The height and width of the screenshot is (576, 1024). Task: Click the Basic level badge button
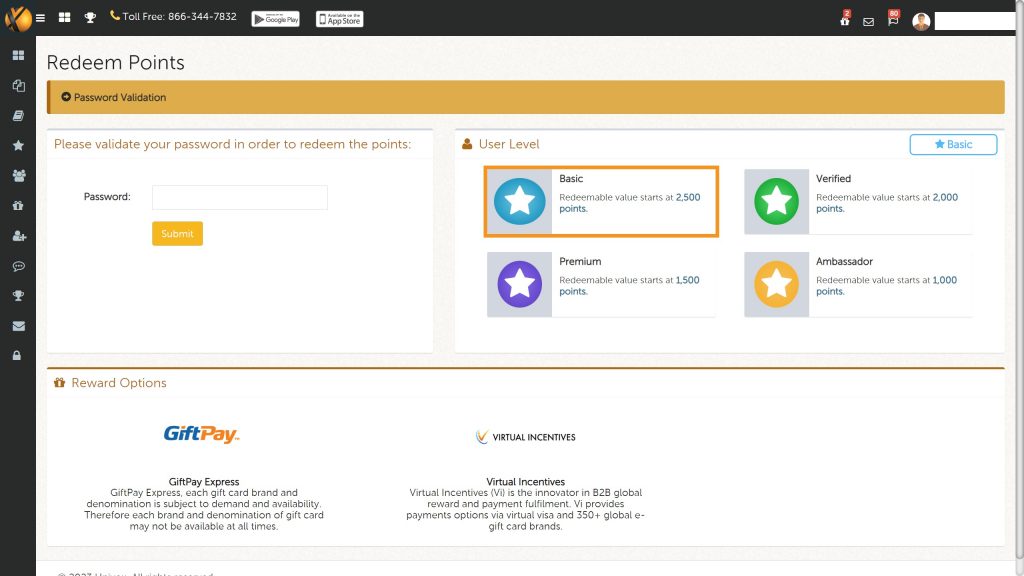point(953,144)
